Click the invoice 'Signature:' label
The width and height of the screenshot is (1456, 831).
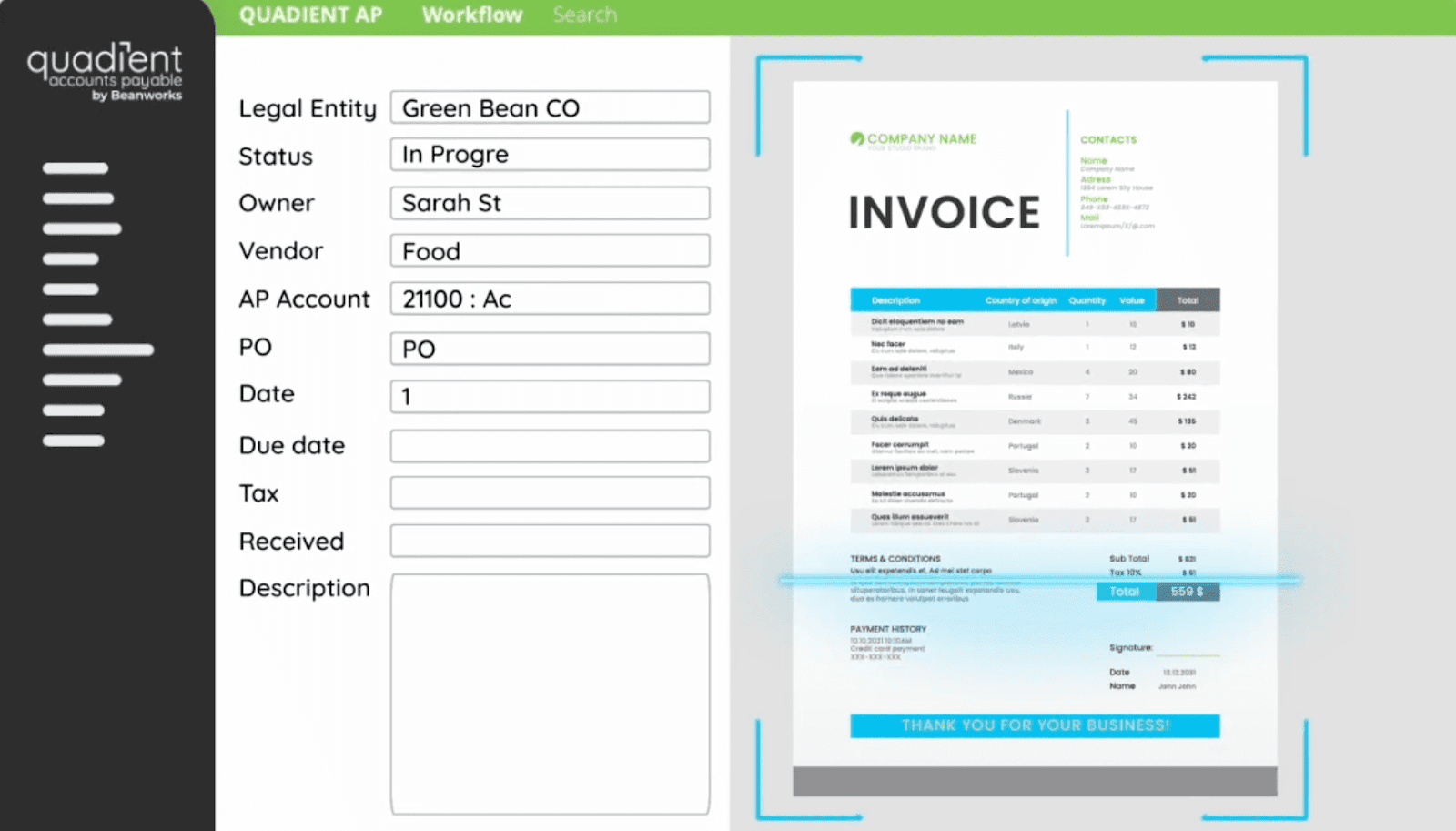(1131, 648)
